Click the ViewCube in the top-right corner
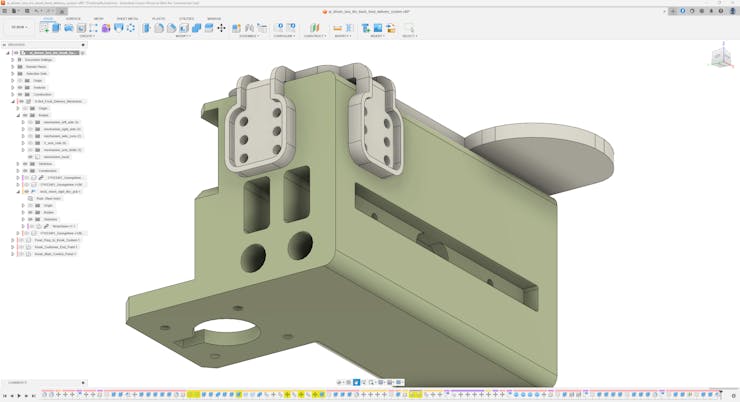The height and width of the screenshot is (402, 740). pyautogui.click(x=720, y=57)
